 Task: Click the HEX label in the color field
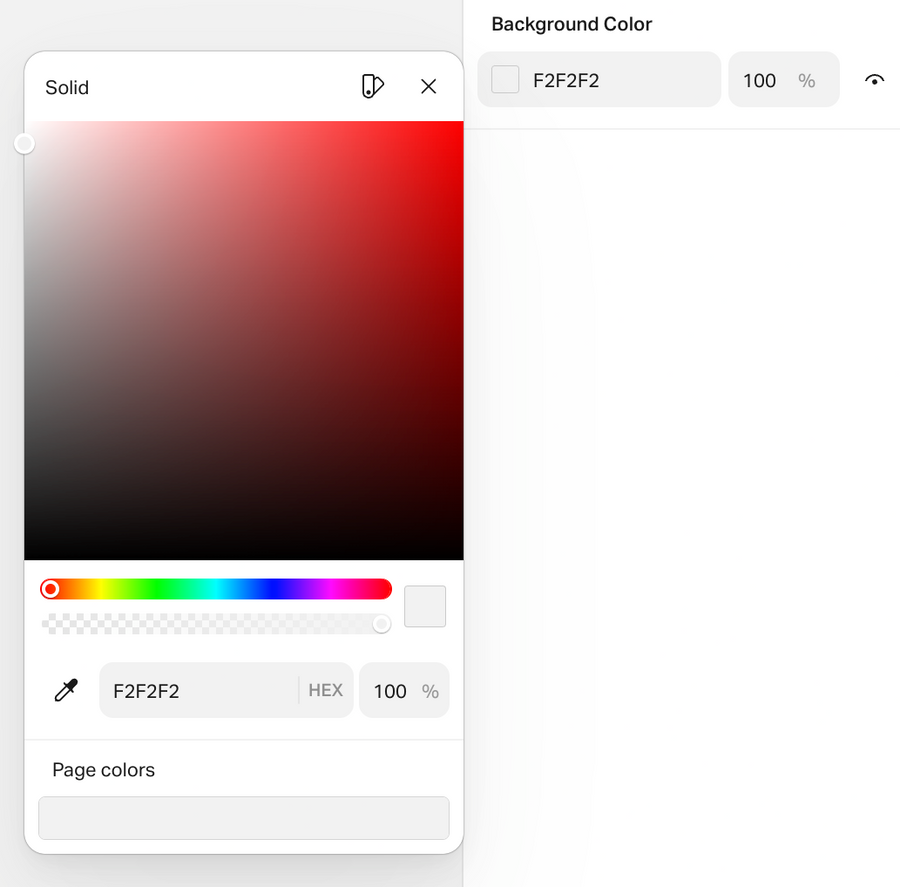click(x=325, y=690)
